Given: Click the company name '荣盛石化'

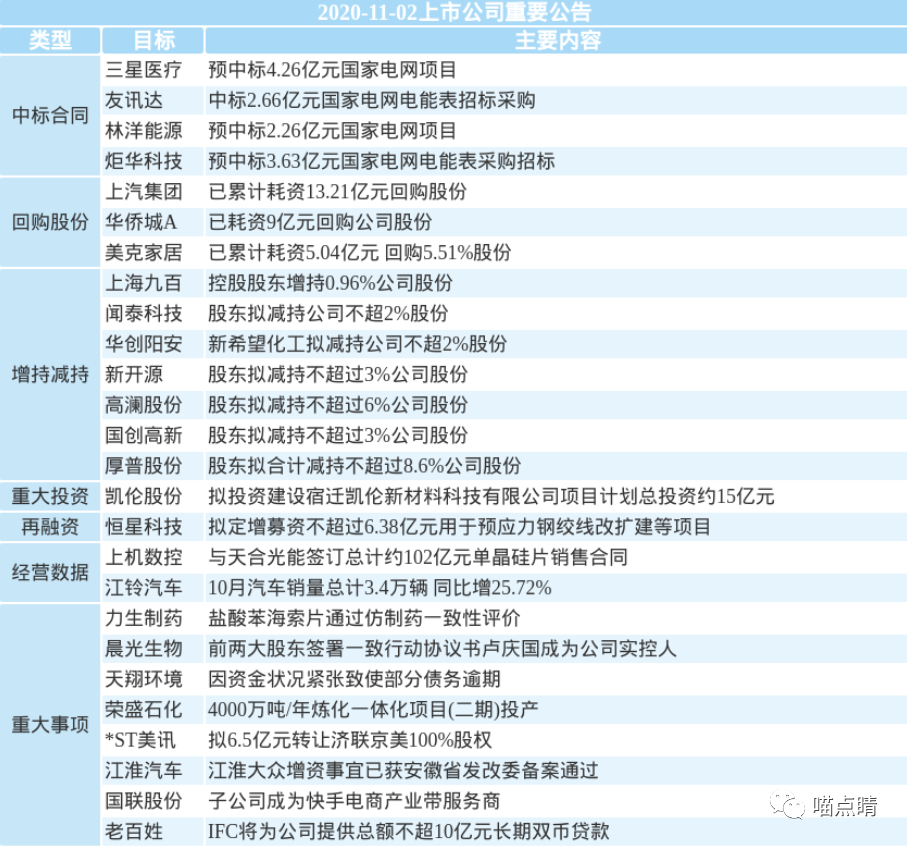Looking at the screenshot, I should coord(143,710).
